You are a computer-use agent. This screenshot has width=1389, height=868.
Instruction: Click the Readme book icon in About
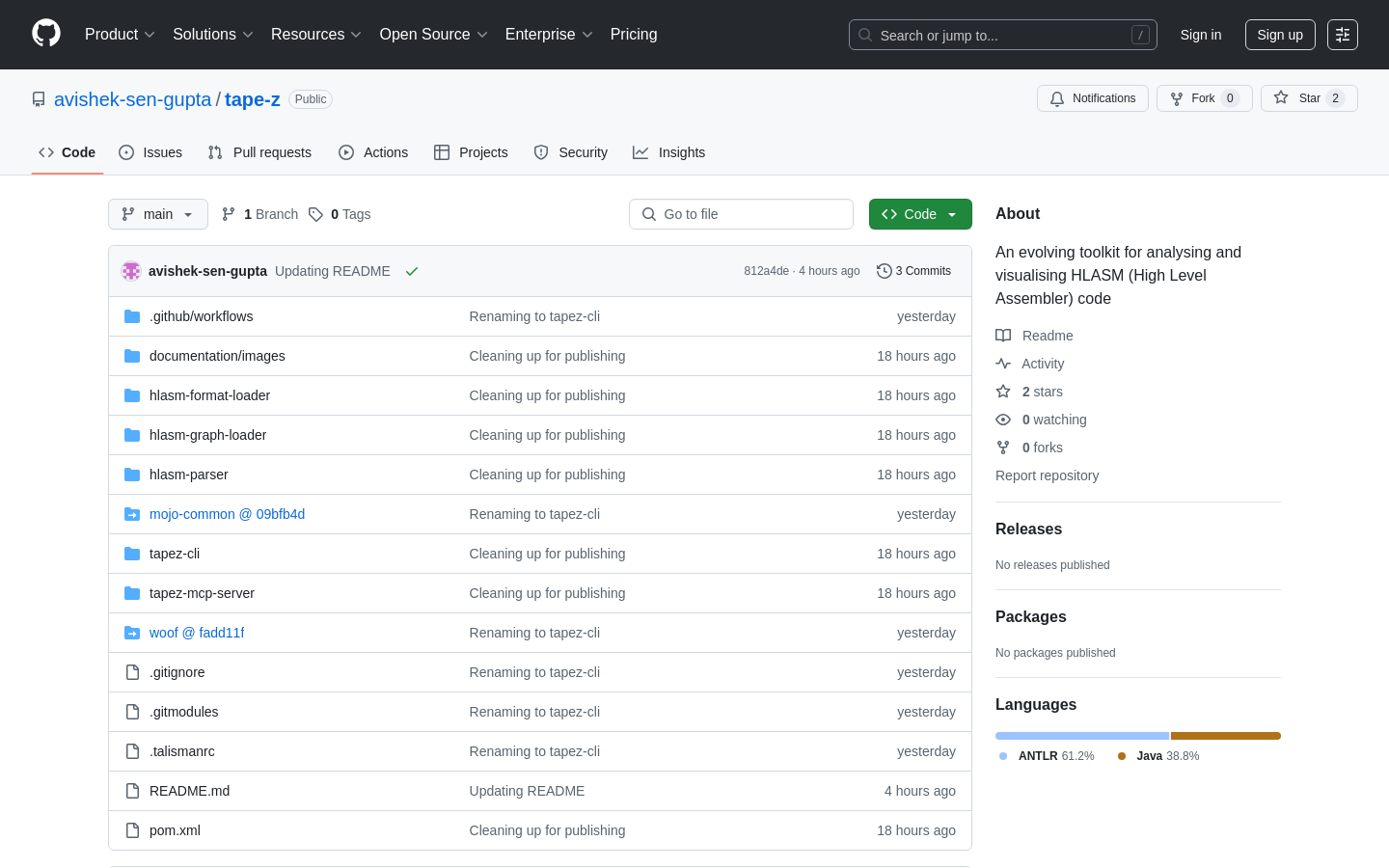[x=1003, y=336]
